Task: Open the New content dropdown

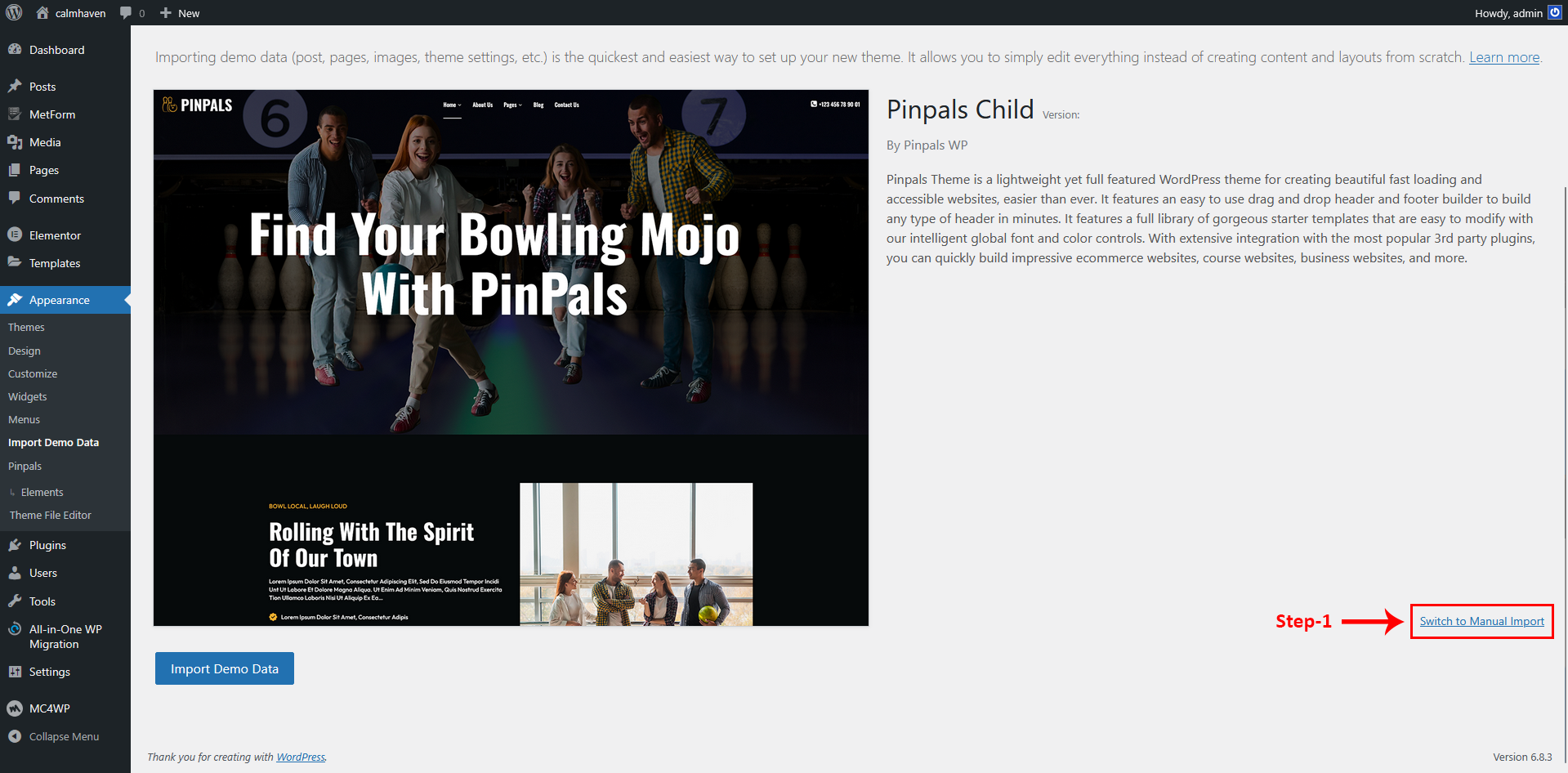Action: [x=180, y=13]
